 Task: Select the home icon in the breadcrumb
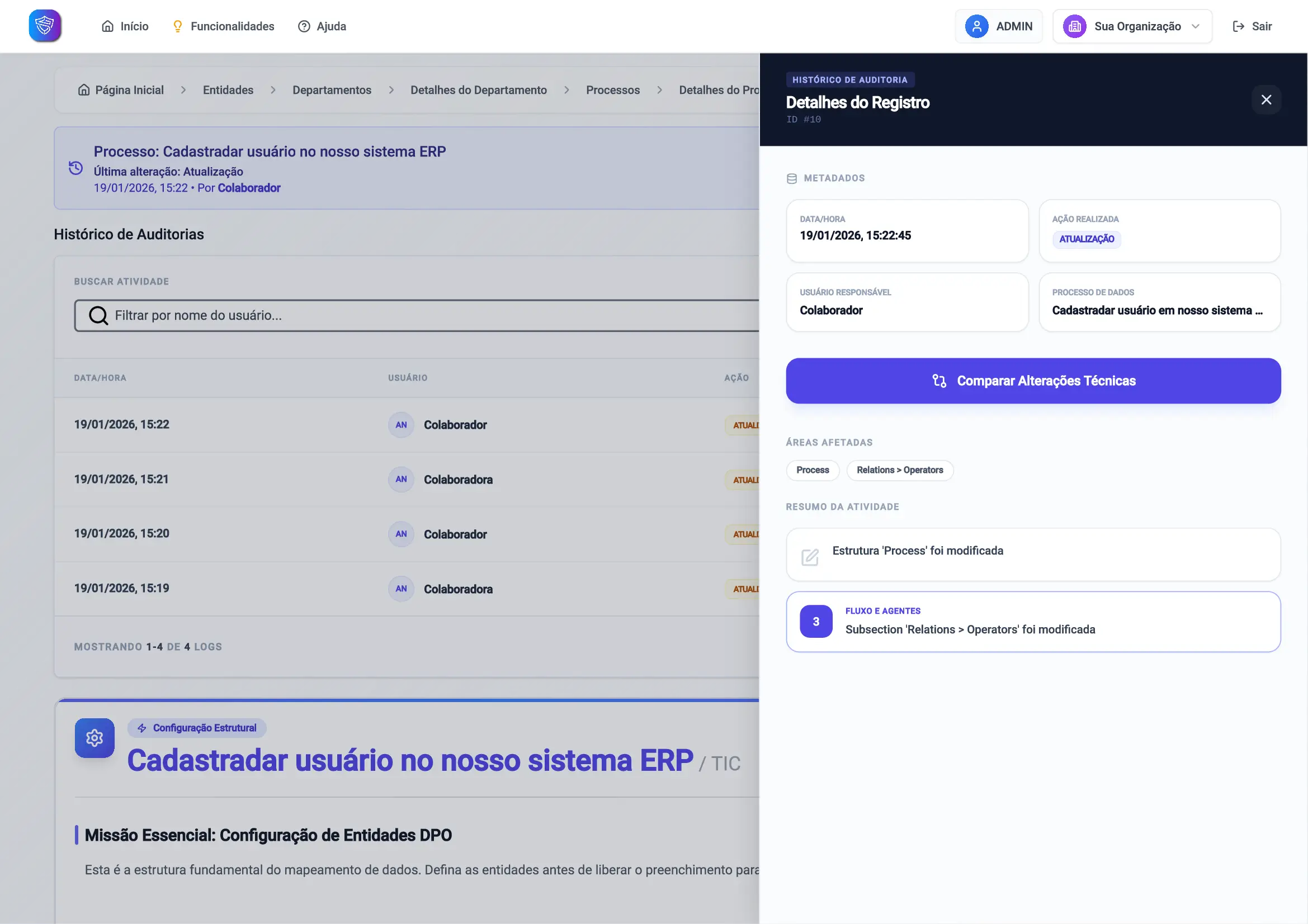point(84,89)
